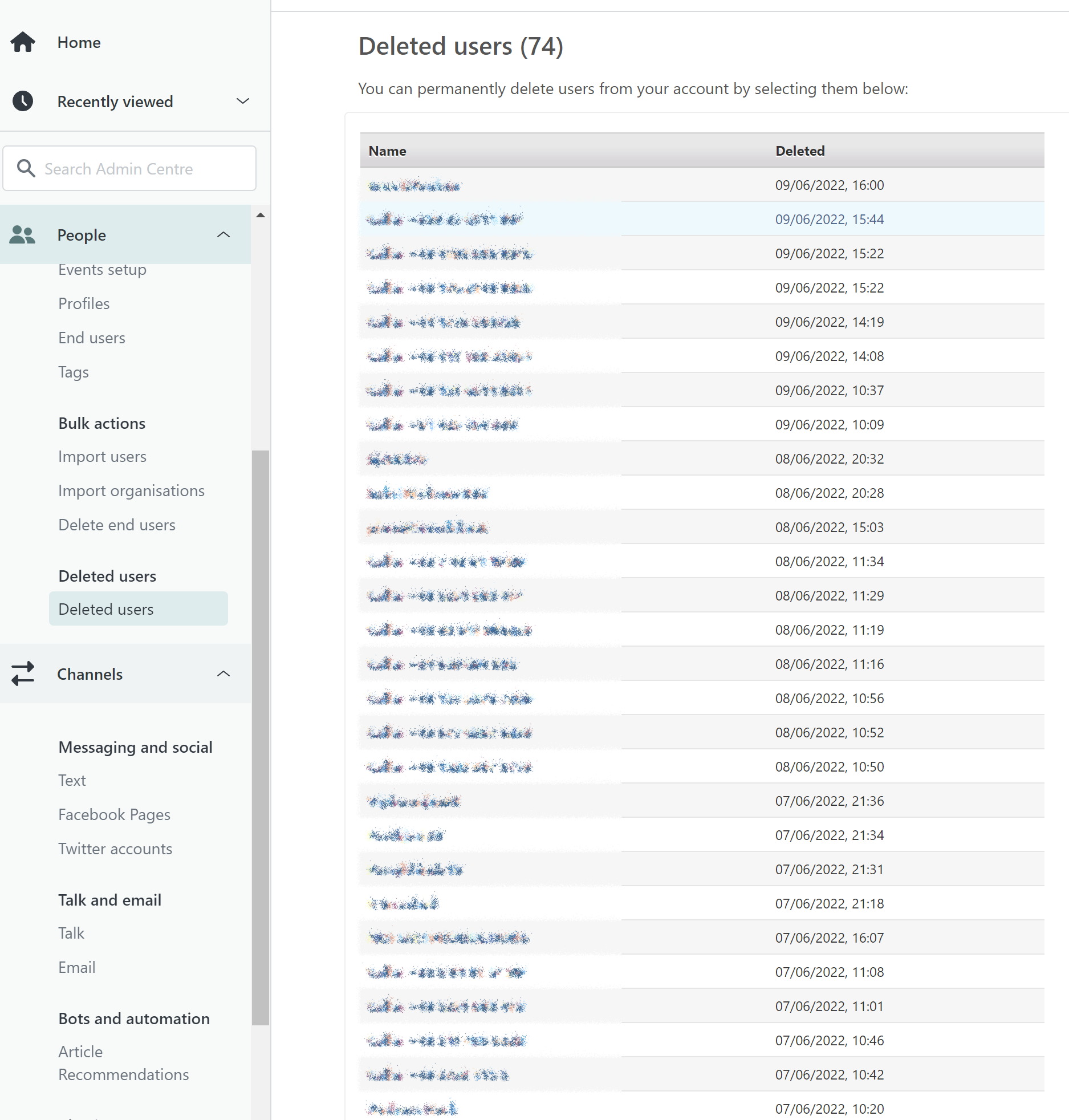This screenshot has height=1120, width=1069.
Task: Click the Deleted column header
Action: 800,151
